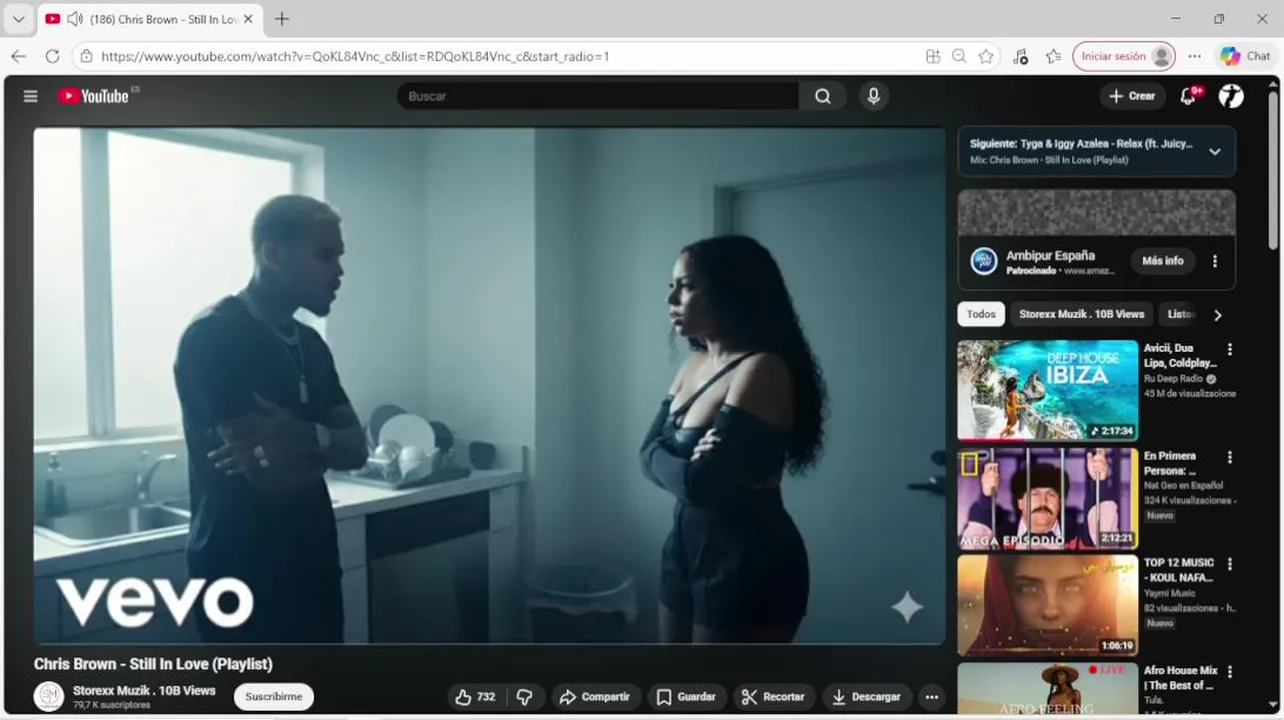
Task: Open options for Afro House Mix video
Action: 1230,672
